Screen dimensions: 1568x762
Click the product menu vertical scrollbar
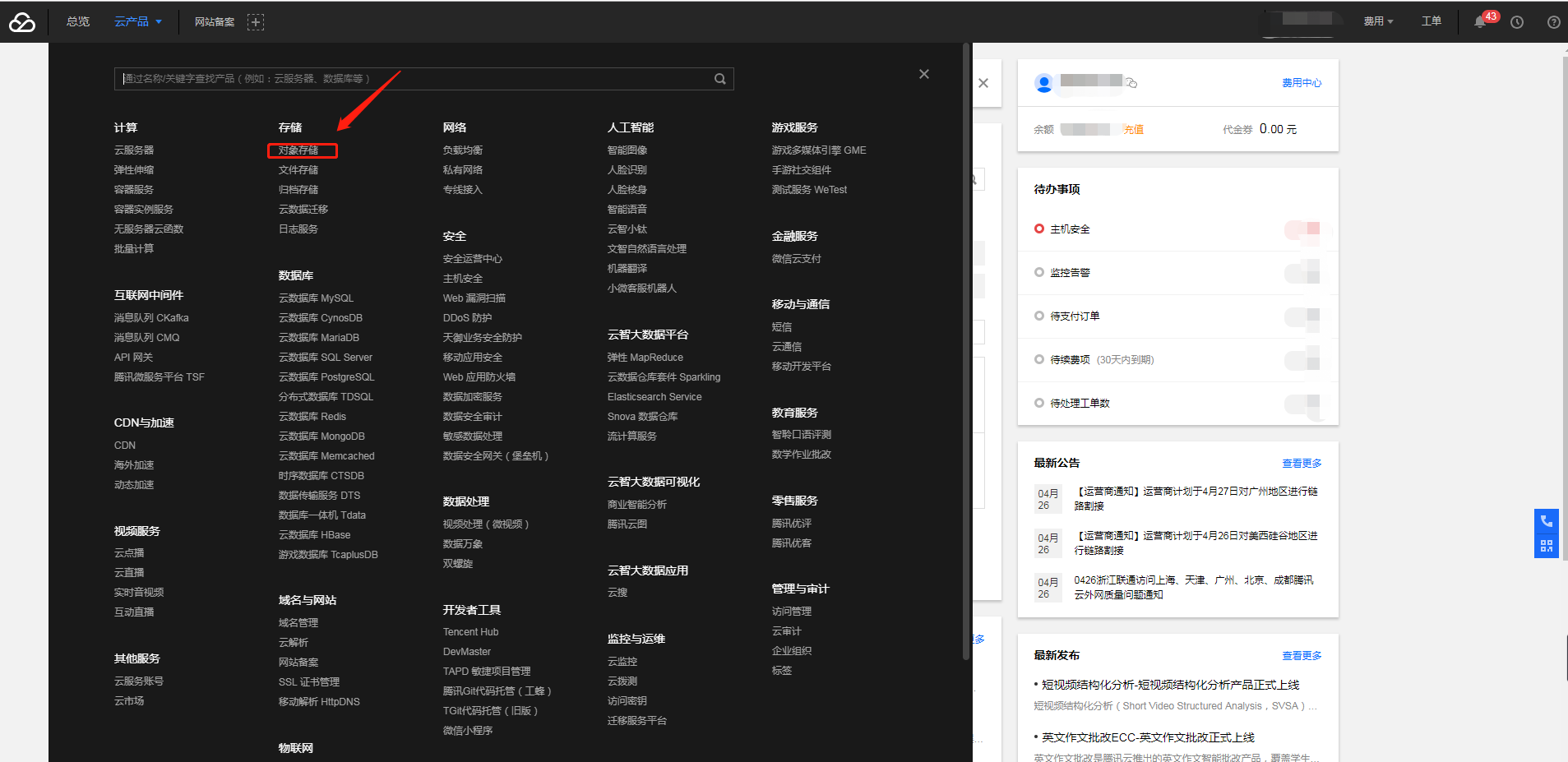tap(966, 352)
